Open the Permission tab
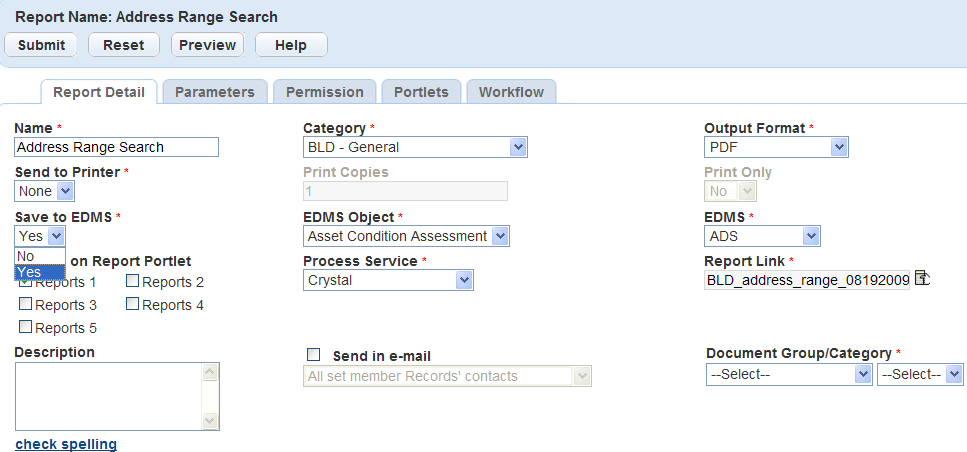Viewport: 967px width, 452px height. click(x=325, y=92)
